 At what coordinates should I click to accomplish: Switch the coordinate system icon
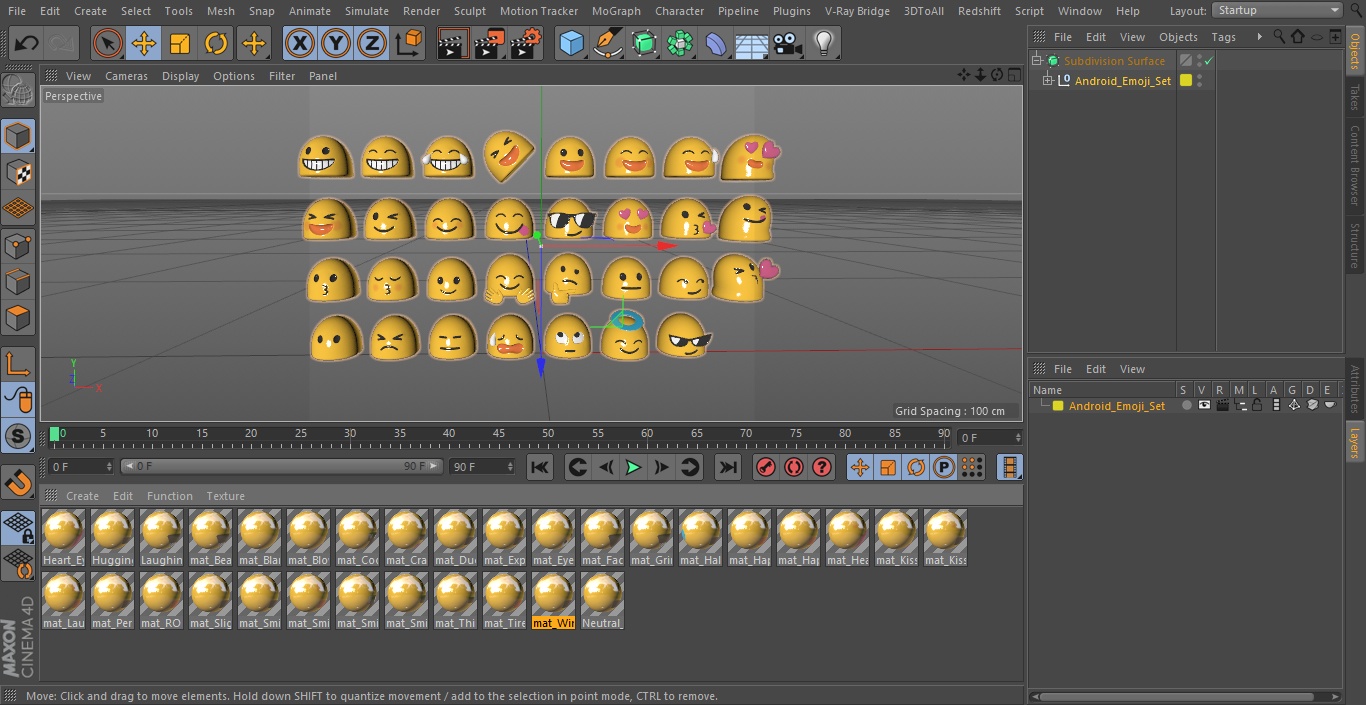tap(409, 44)
